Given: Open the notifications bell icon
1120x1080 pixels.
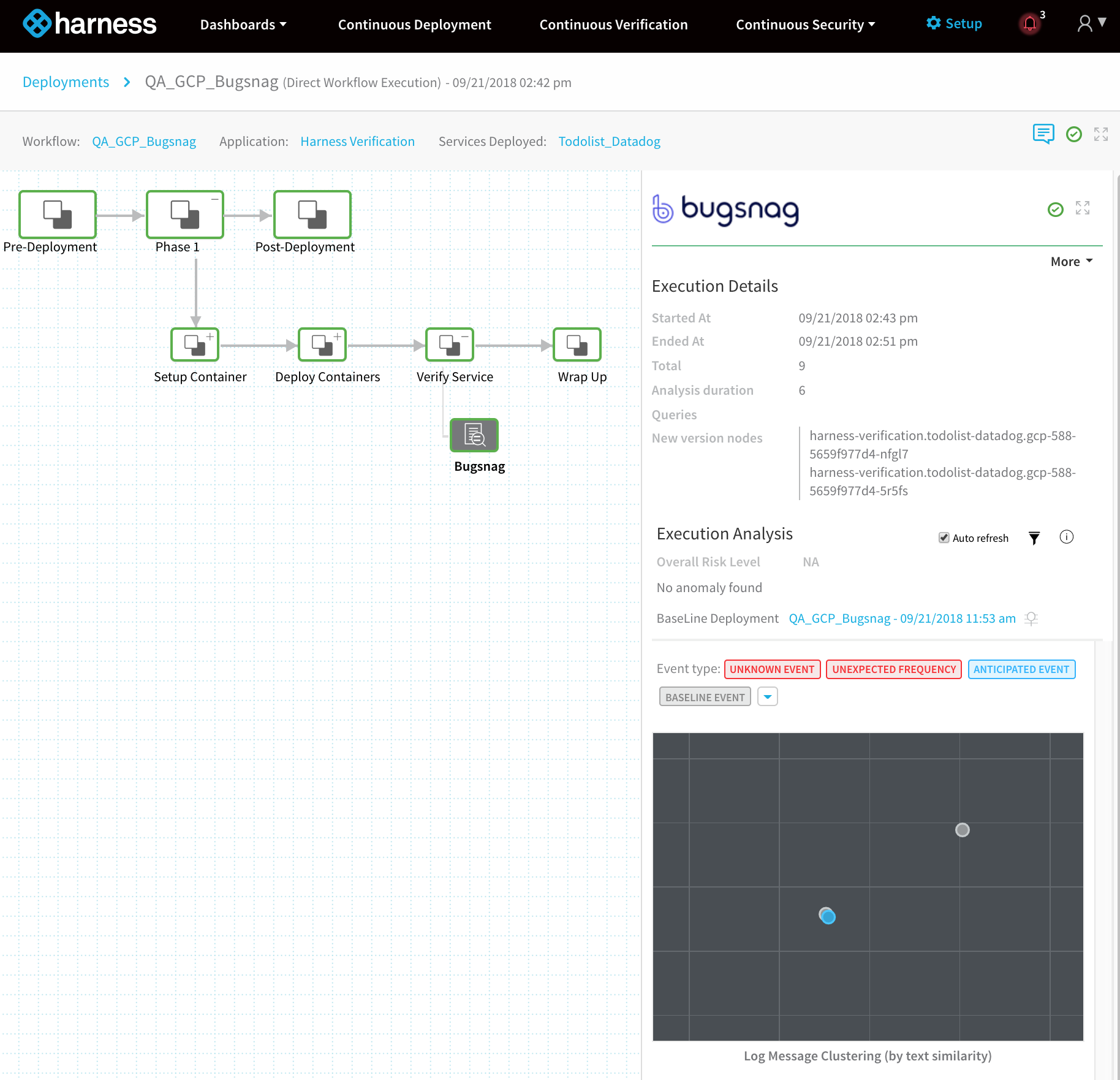Looking at the screenshot, I should (1030, 24).
